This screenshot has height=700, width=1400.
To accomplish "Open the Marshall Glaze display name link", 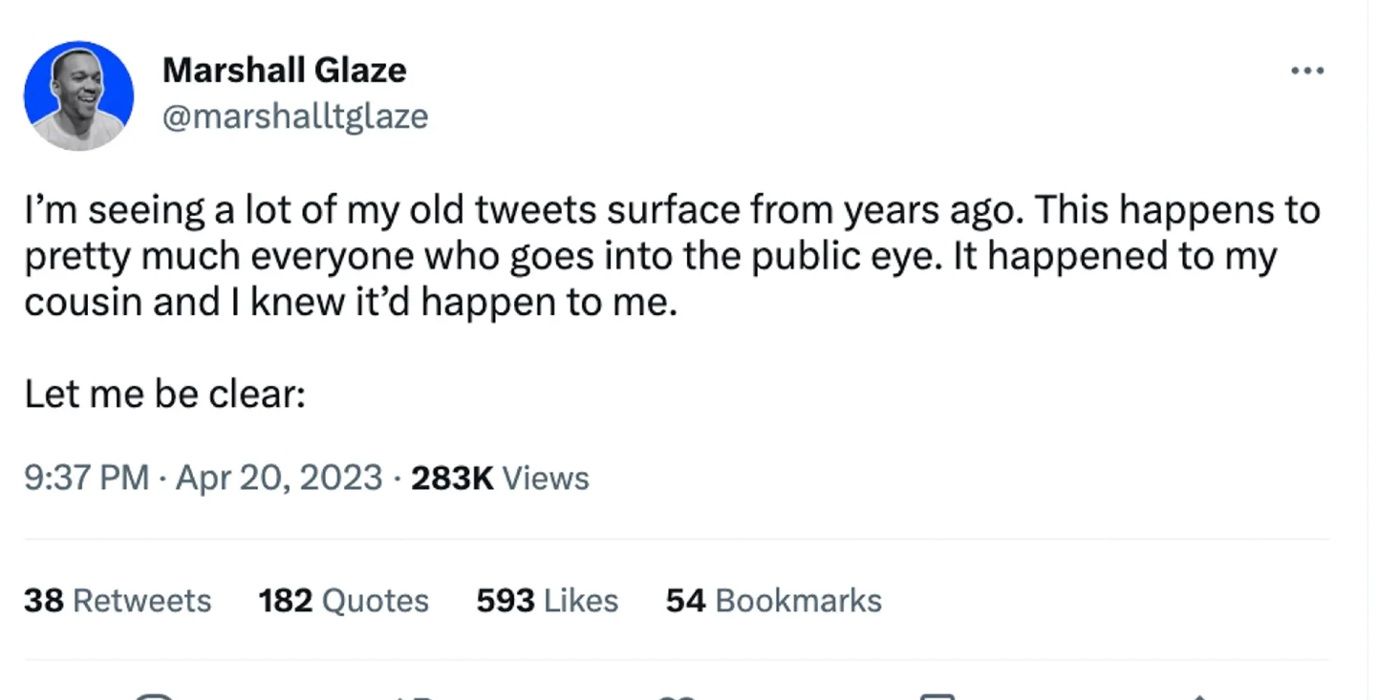I will [x=284, y=70].
